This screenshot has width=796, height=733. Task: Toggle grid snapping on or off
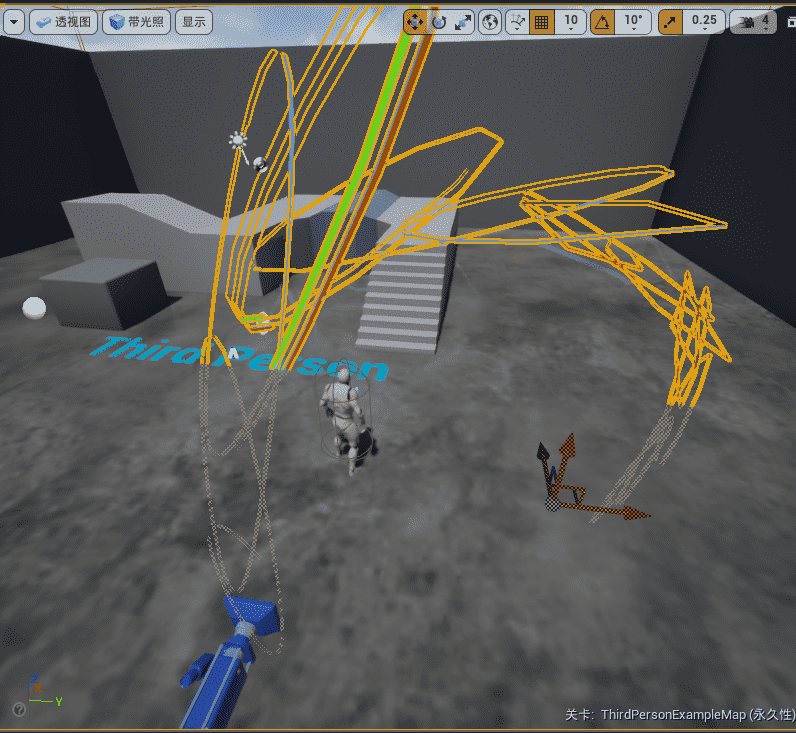pos(542,21)
